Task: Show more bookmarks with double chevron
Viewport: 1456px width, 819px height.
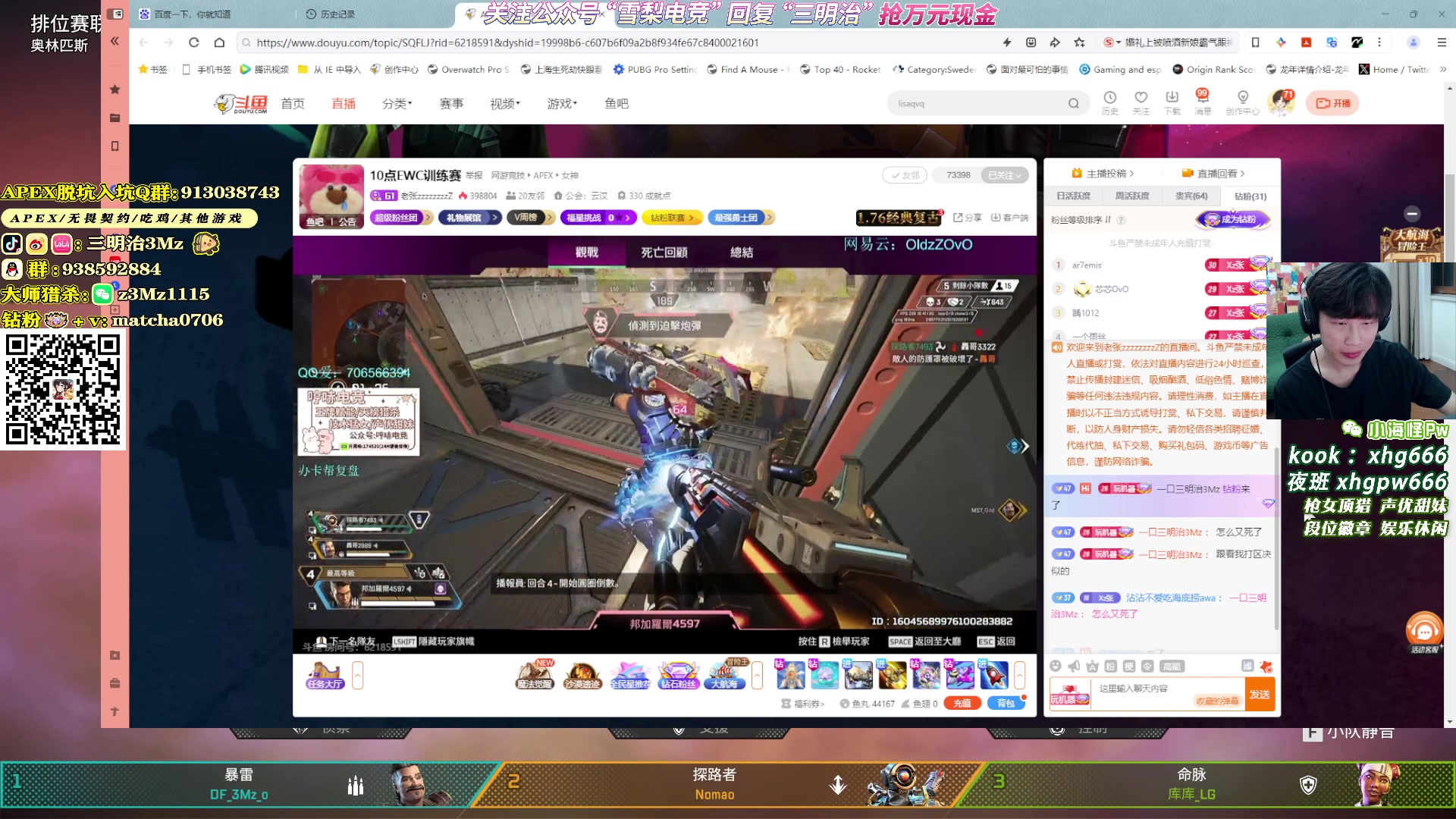Action: pyautogui.click(x=1442, y=69)
